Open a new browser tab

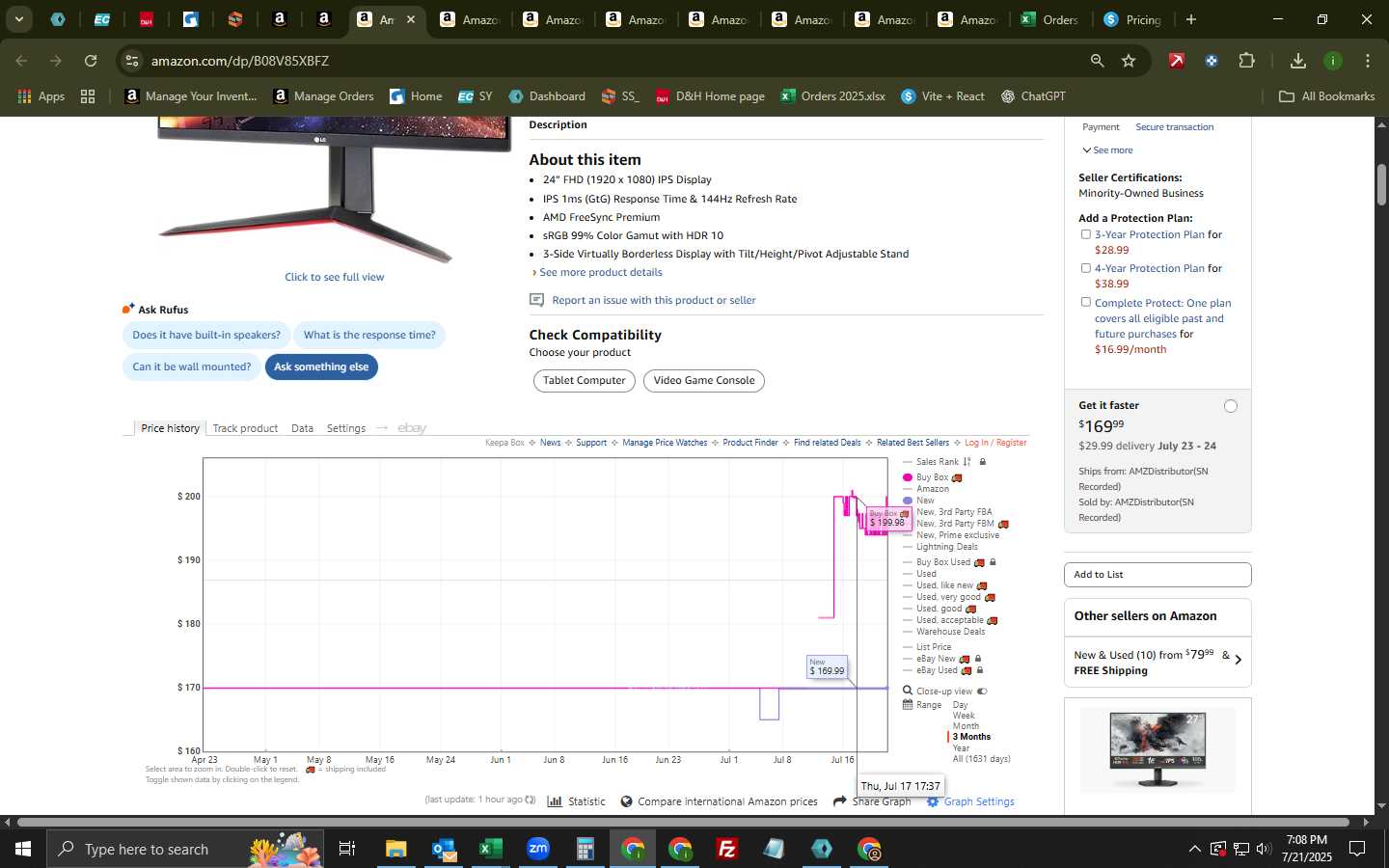coord(1191,19)
